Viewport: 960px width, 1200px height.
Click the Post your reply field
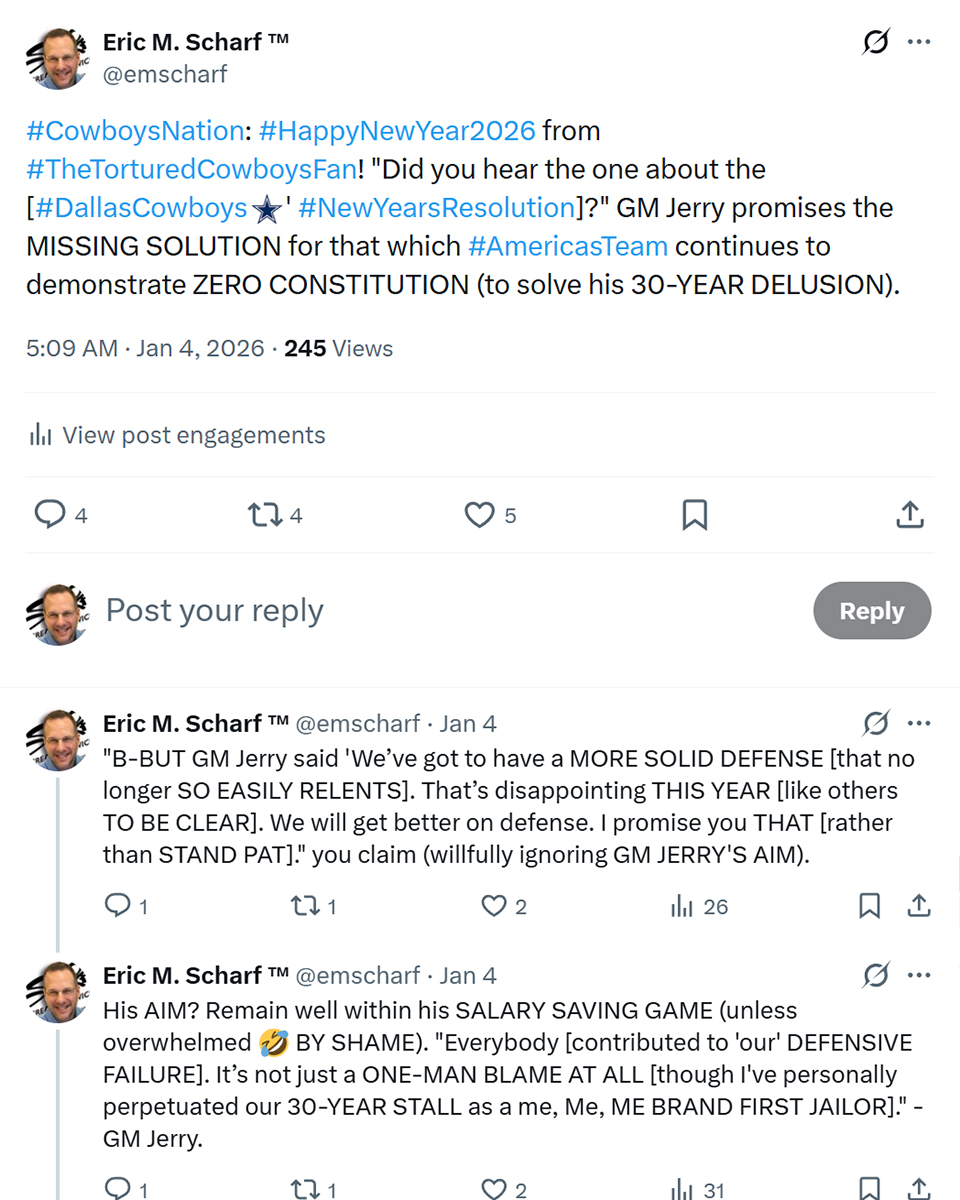[x=400, y=611]
